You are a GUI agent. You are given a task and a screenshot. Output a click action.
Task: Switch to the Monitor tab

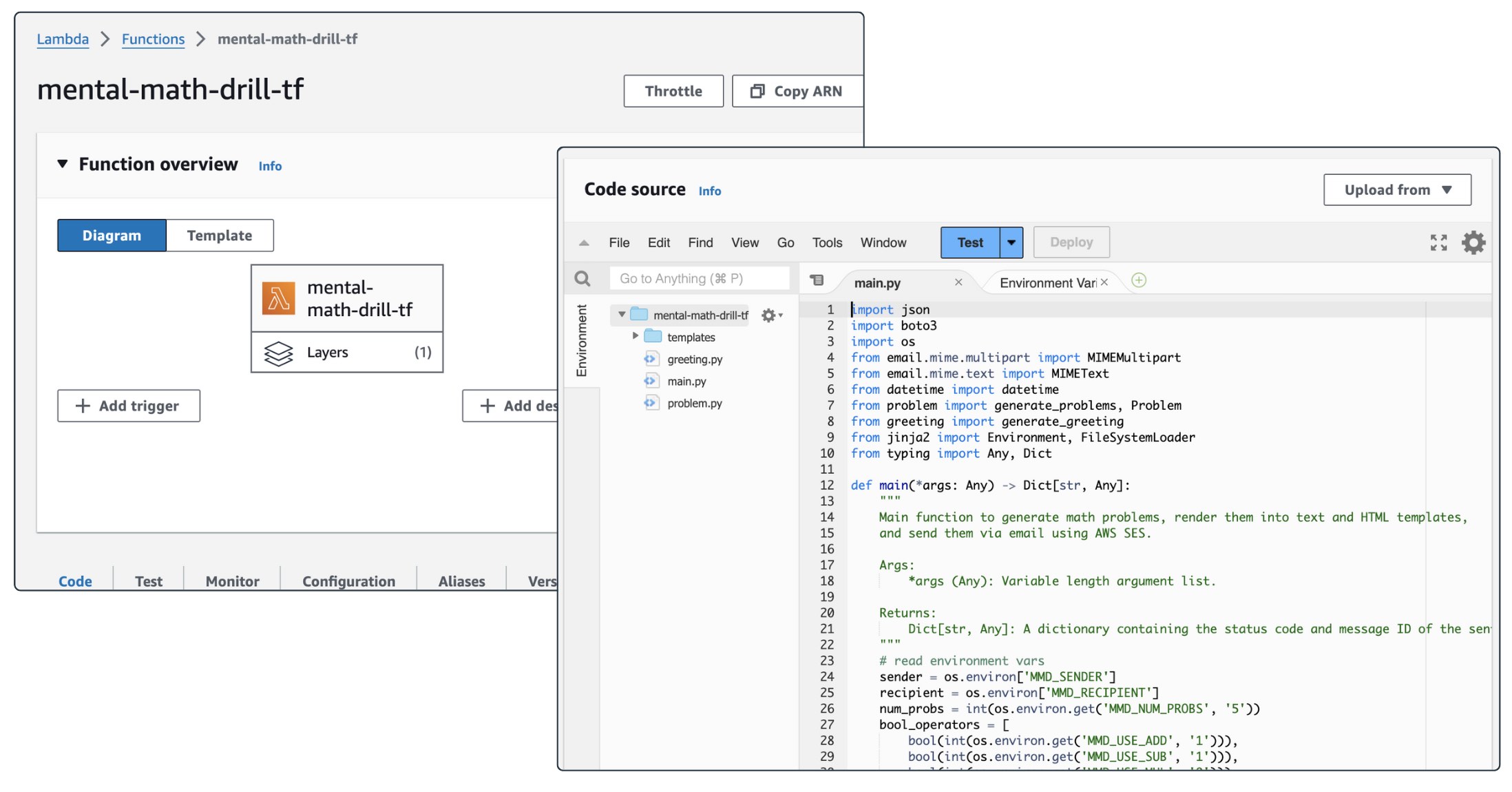[x=233, y=581]
